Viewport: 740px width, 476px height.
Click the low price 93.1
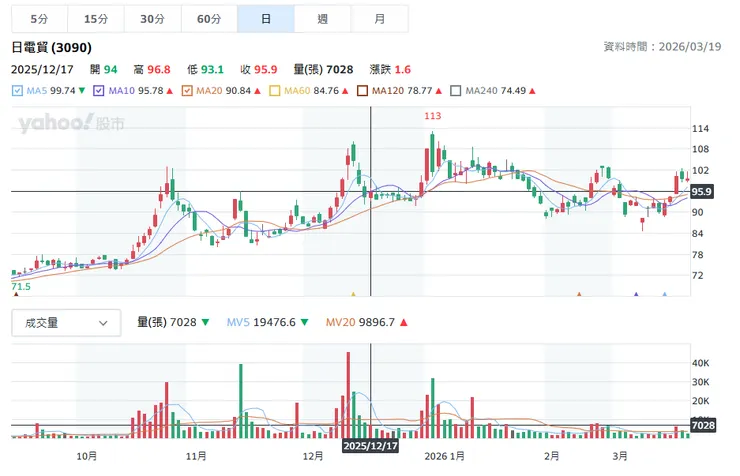point(212,69)
